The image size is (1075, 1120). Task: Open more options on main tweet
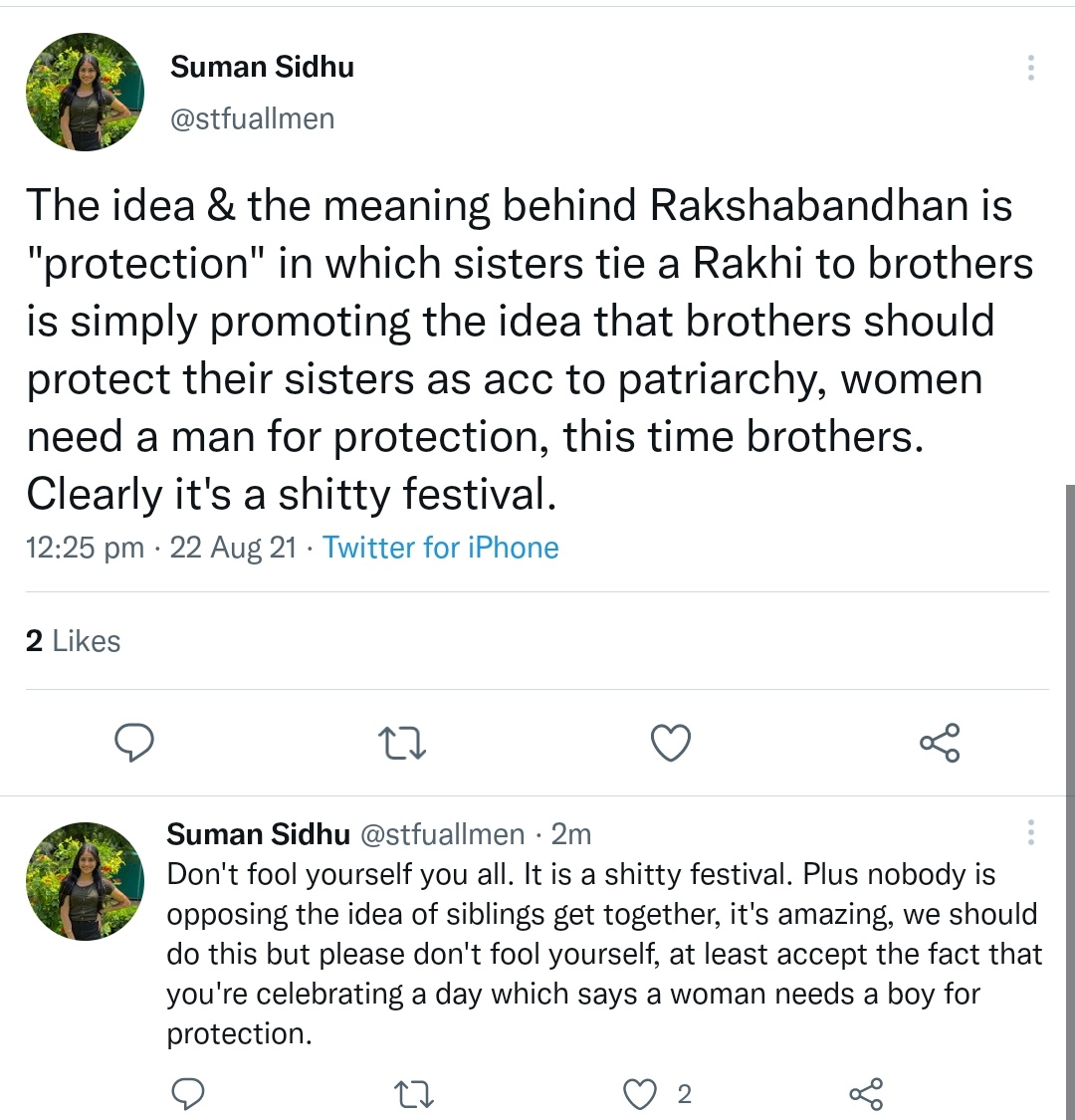point(1030,68)
